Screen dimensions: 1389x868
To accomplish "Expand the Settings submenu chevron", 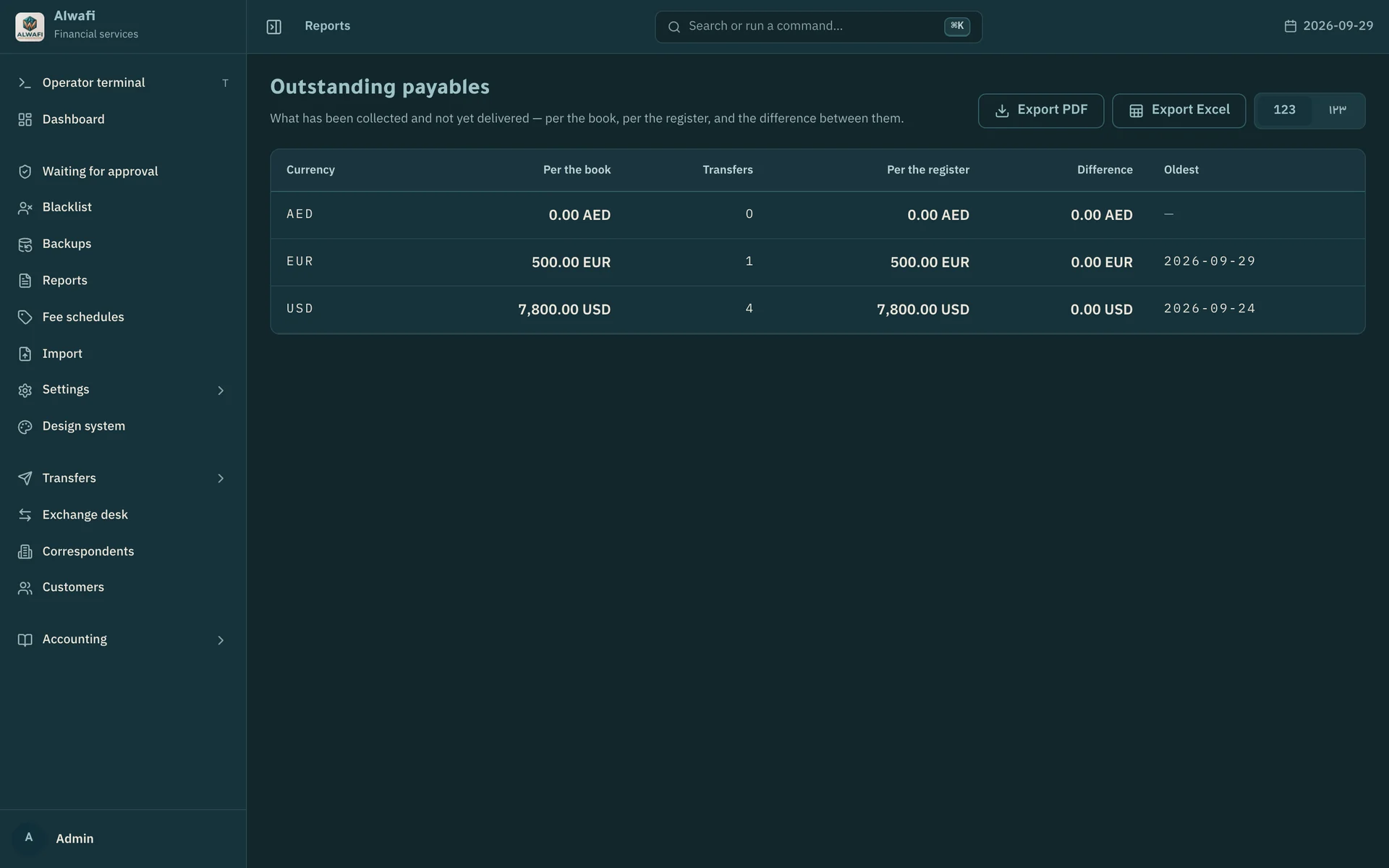I will point(221,391).
